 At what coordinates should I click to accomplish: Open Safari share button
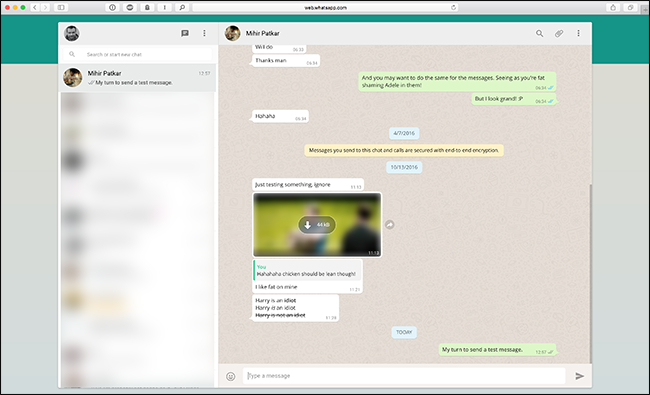[613, 7]
